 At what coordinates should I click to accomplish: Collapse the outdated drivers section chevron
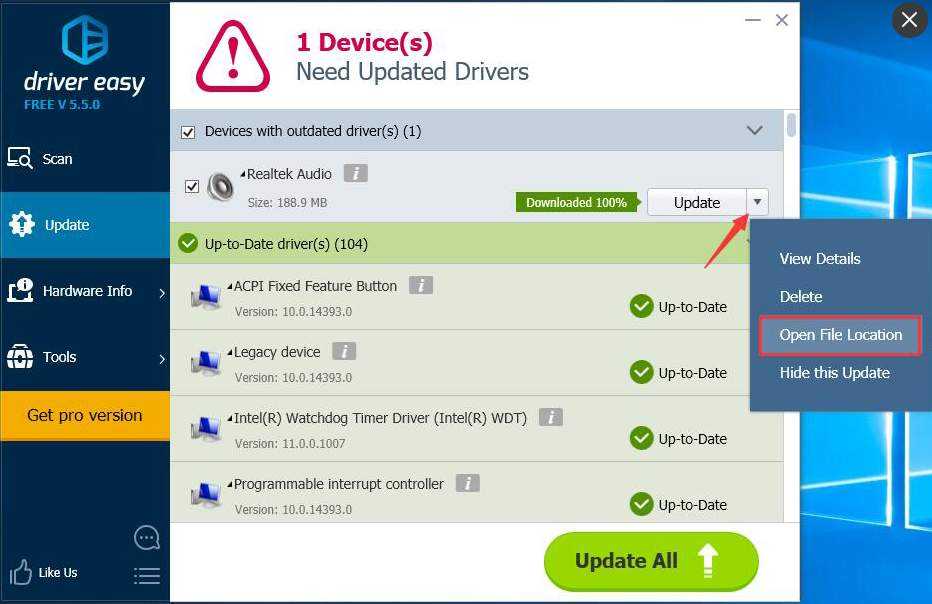point(754,130)
